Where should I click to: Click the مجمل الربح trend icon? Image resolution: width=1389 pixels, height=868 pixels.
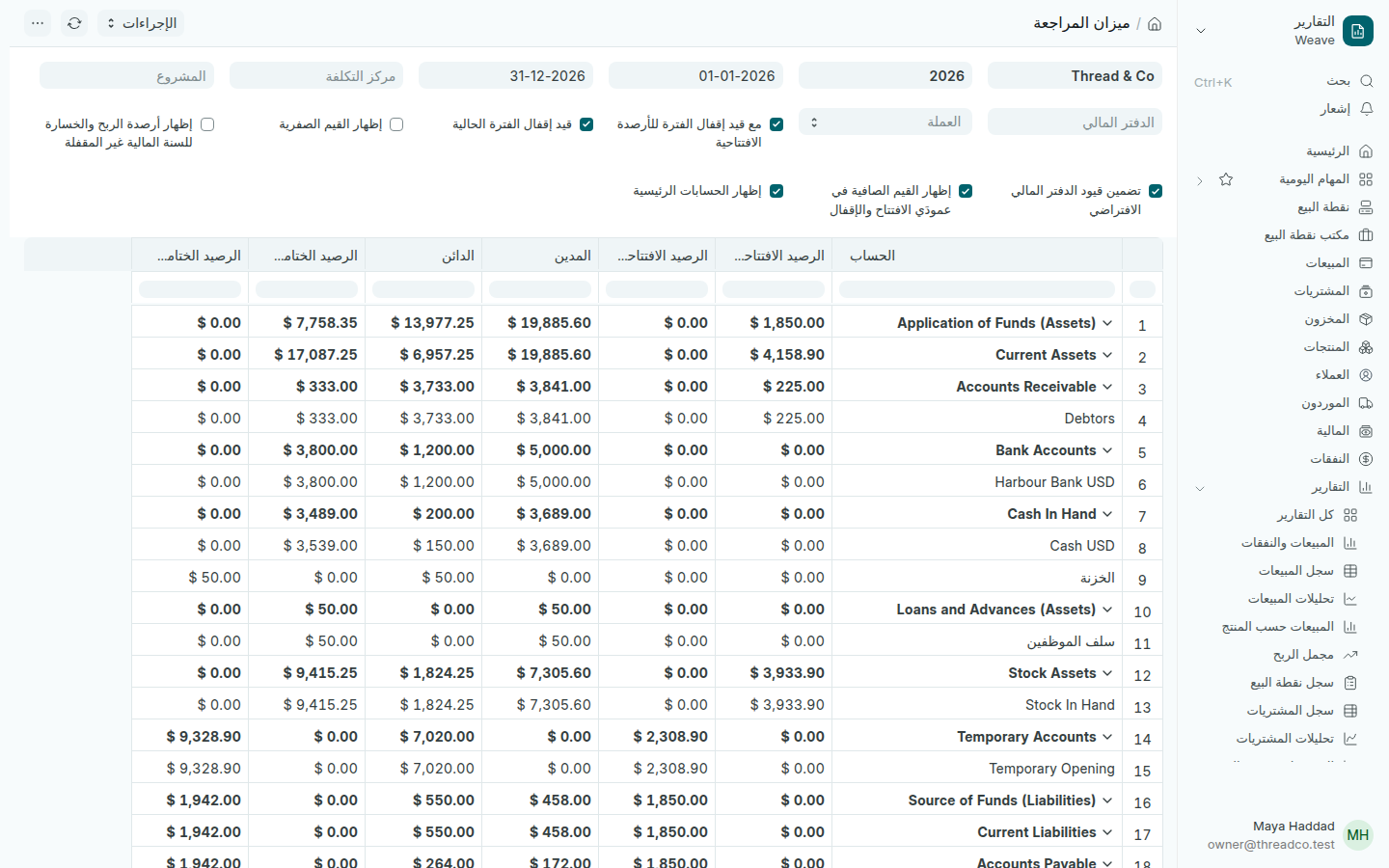(x=1350, y=655)
